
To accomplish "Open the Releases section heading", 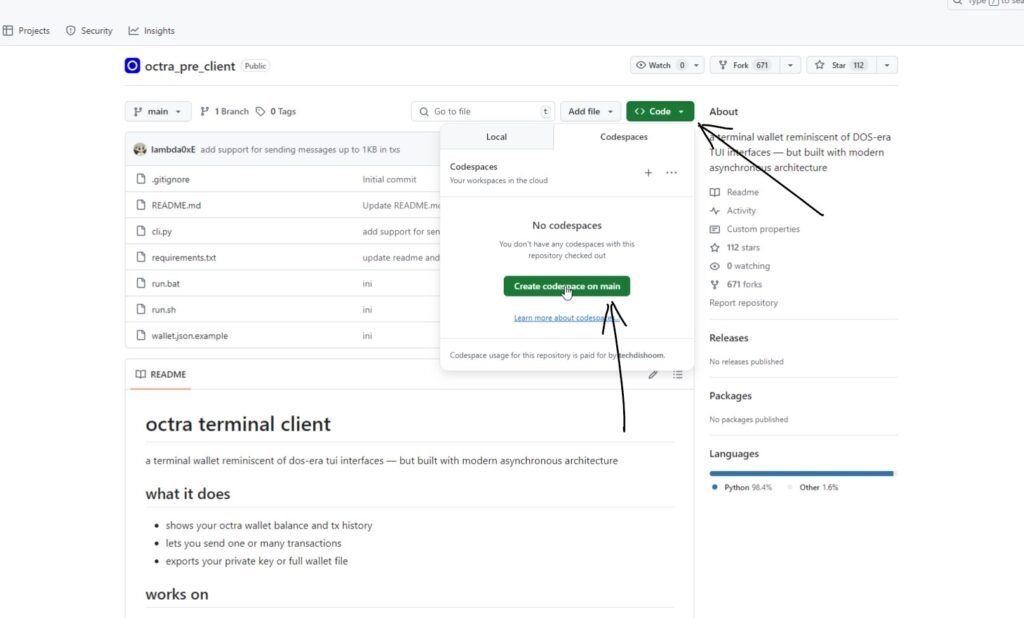I will click(x=729, y=338).
